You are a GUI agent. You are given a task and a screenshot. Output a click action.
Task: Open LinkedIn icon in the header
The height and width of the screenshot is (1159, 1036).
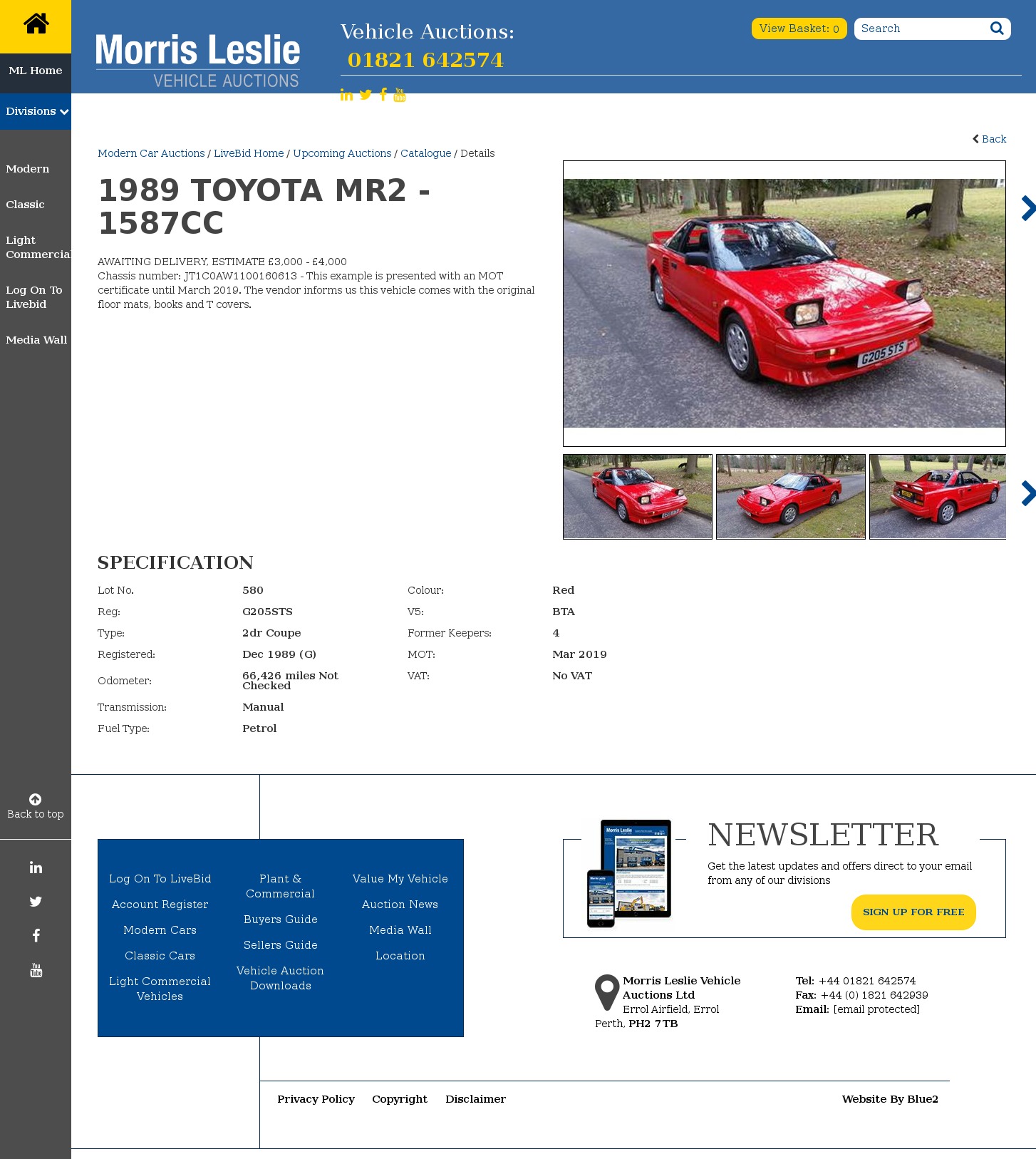click(346, 95)
